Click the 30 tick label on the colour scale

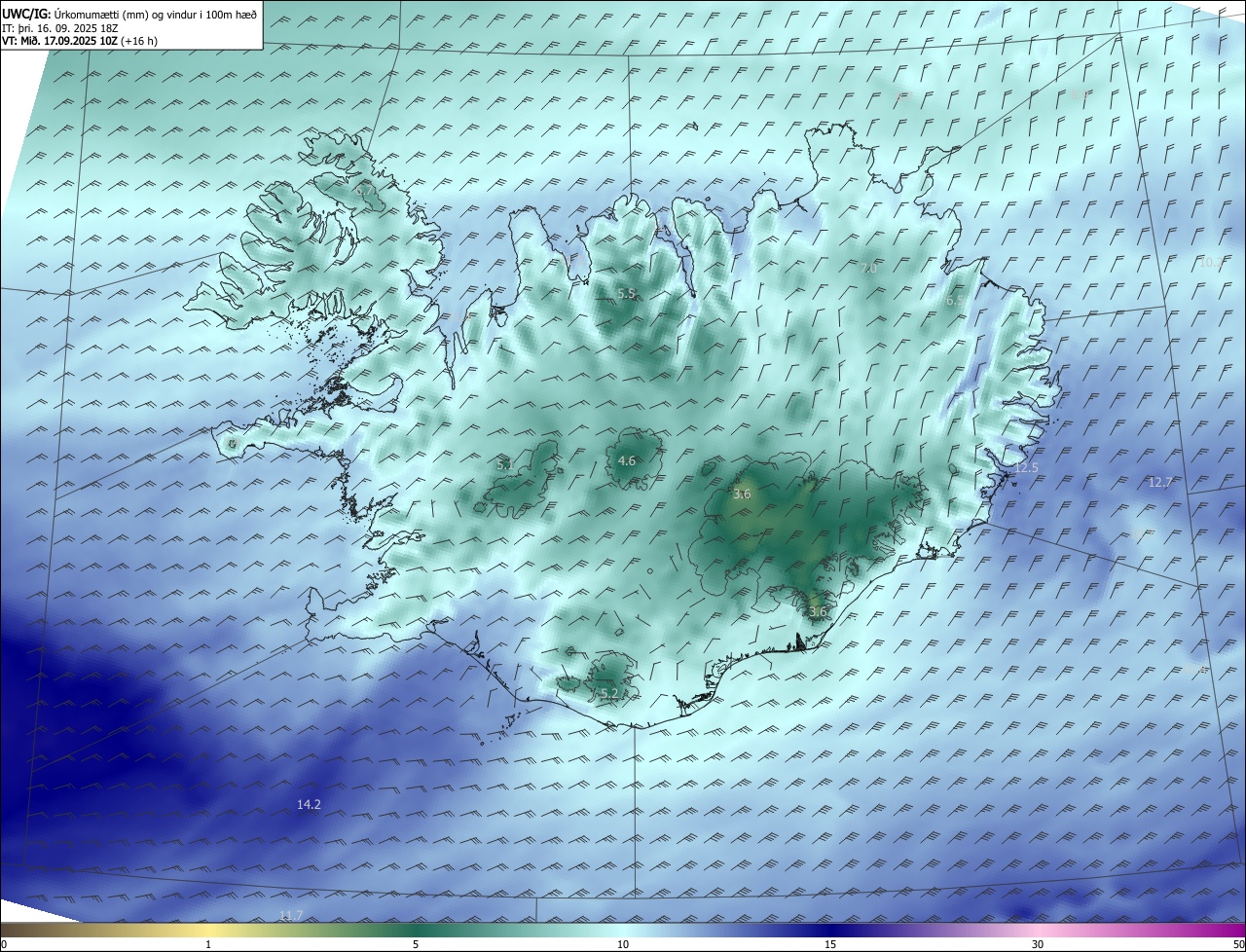1038,944
